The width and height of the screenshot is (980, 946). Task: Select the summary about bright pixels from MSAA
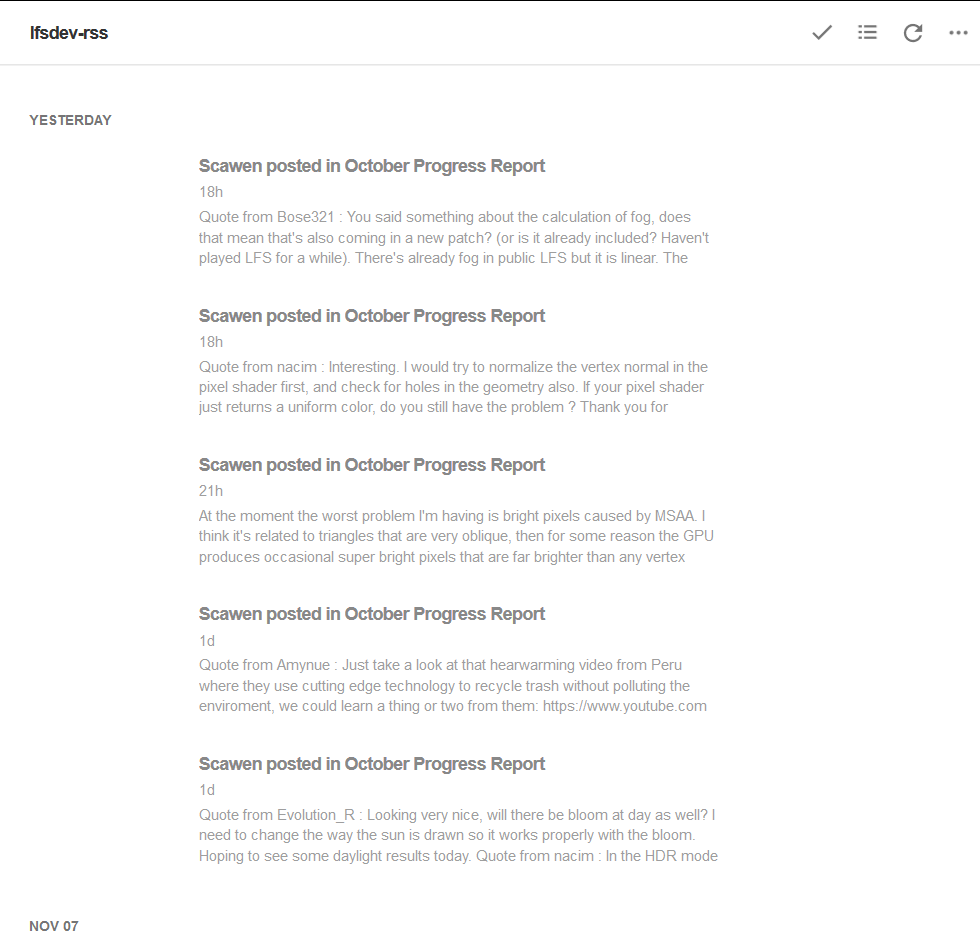(x=455, y=536)
